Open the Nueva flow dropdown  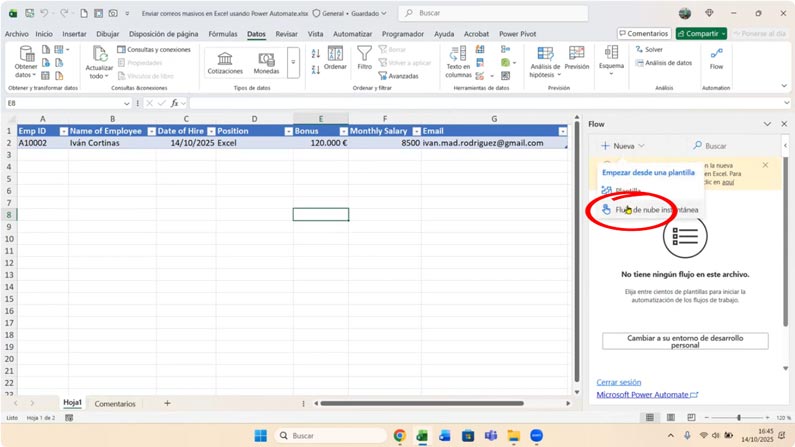point(622,146)
